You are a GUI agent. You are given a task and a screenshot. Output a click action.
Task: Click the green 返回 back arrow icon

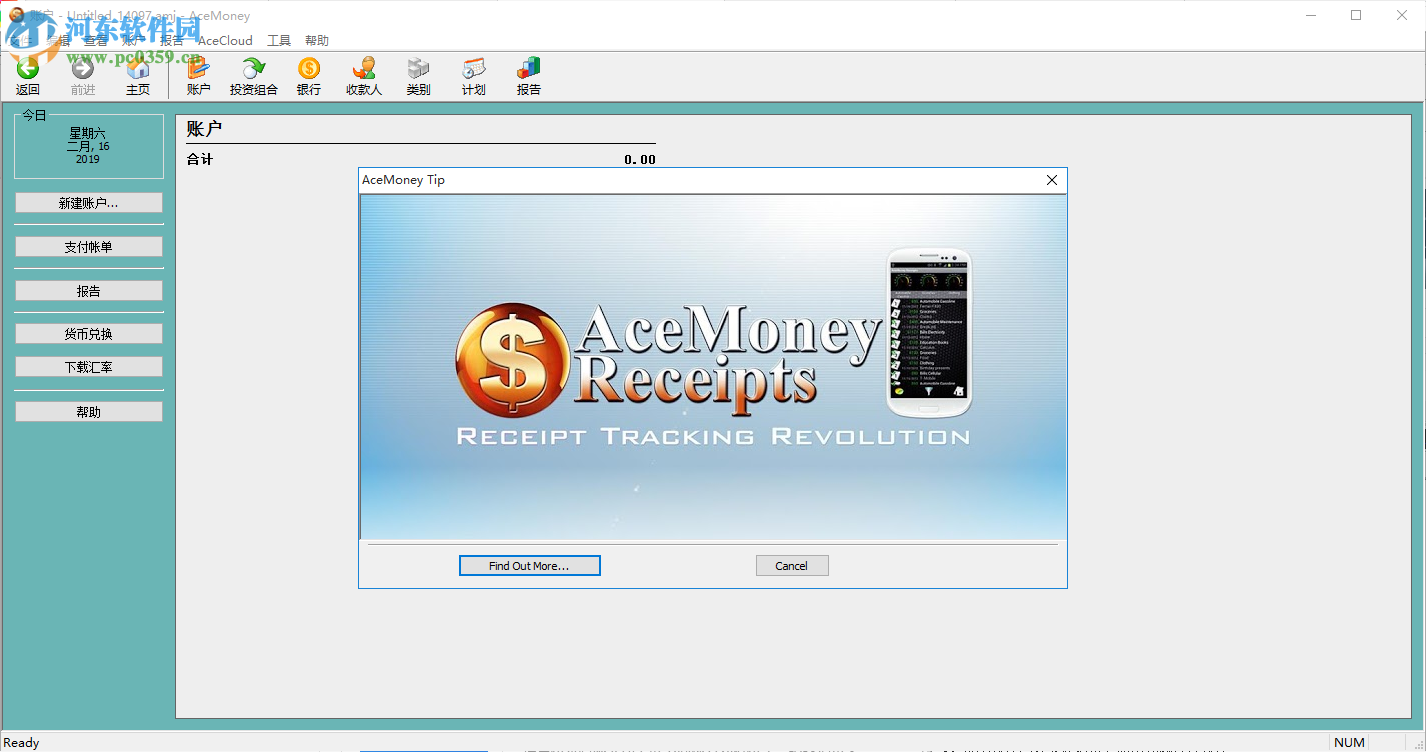pos(28,68)
